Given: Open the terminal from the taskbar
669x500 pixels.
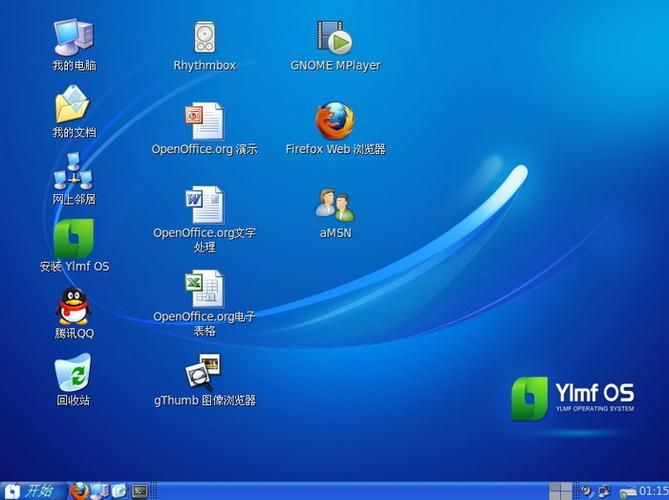Looking at the screenshot, I should click(x=140, y=491).
